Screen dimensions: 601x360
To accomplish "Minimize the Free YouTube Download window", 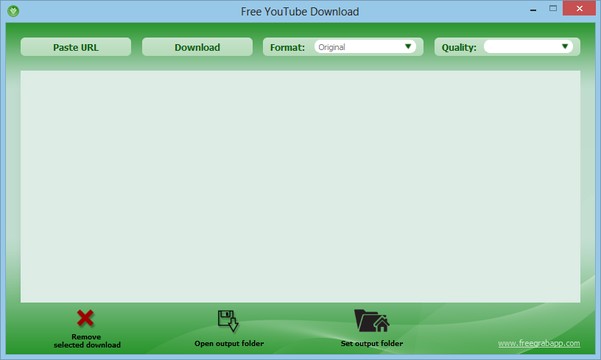I will 533,9.
